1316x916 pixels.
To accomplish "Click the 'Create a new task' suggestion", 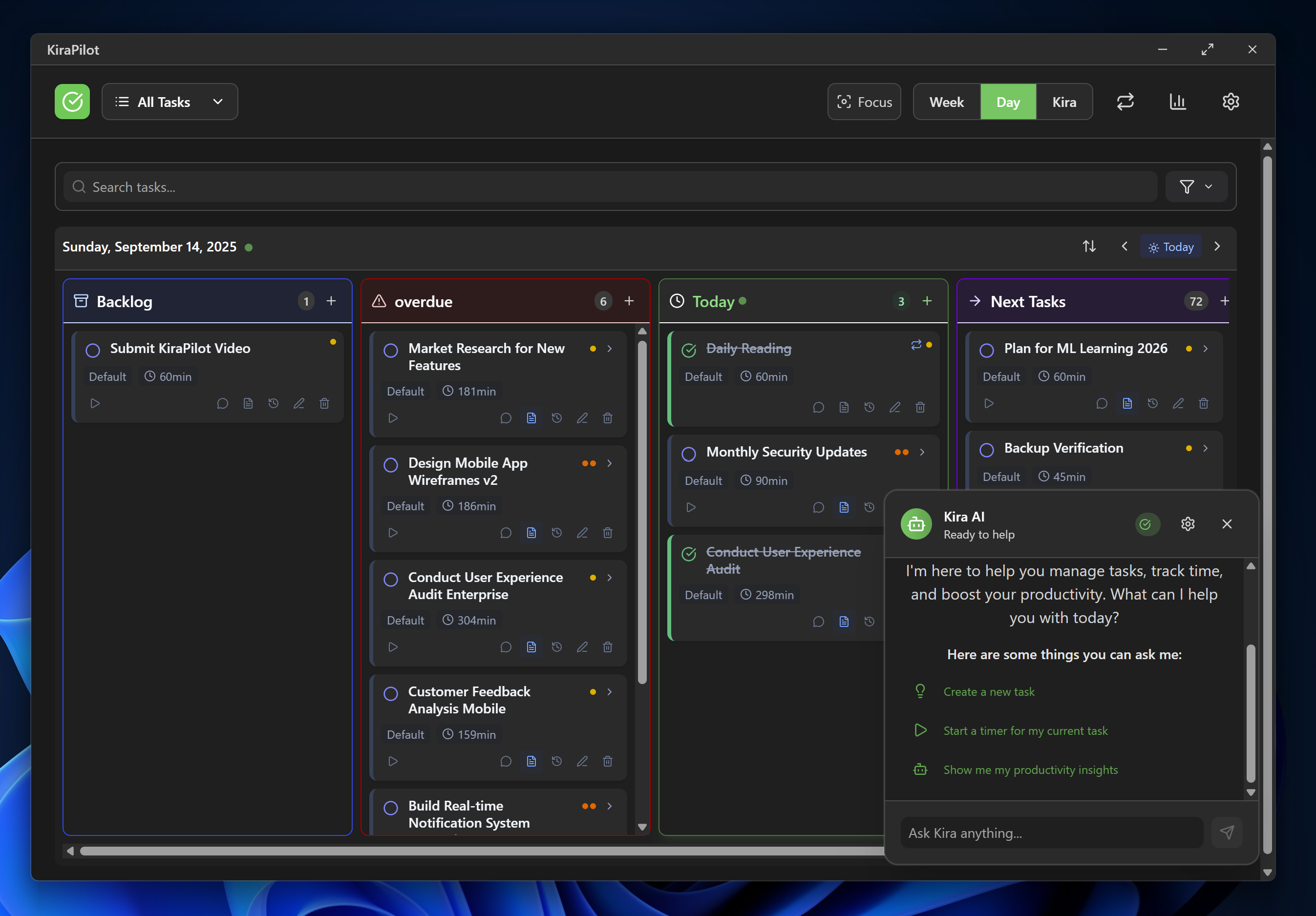I will tap(989, 691).
